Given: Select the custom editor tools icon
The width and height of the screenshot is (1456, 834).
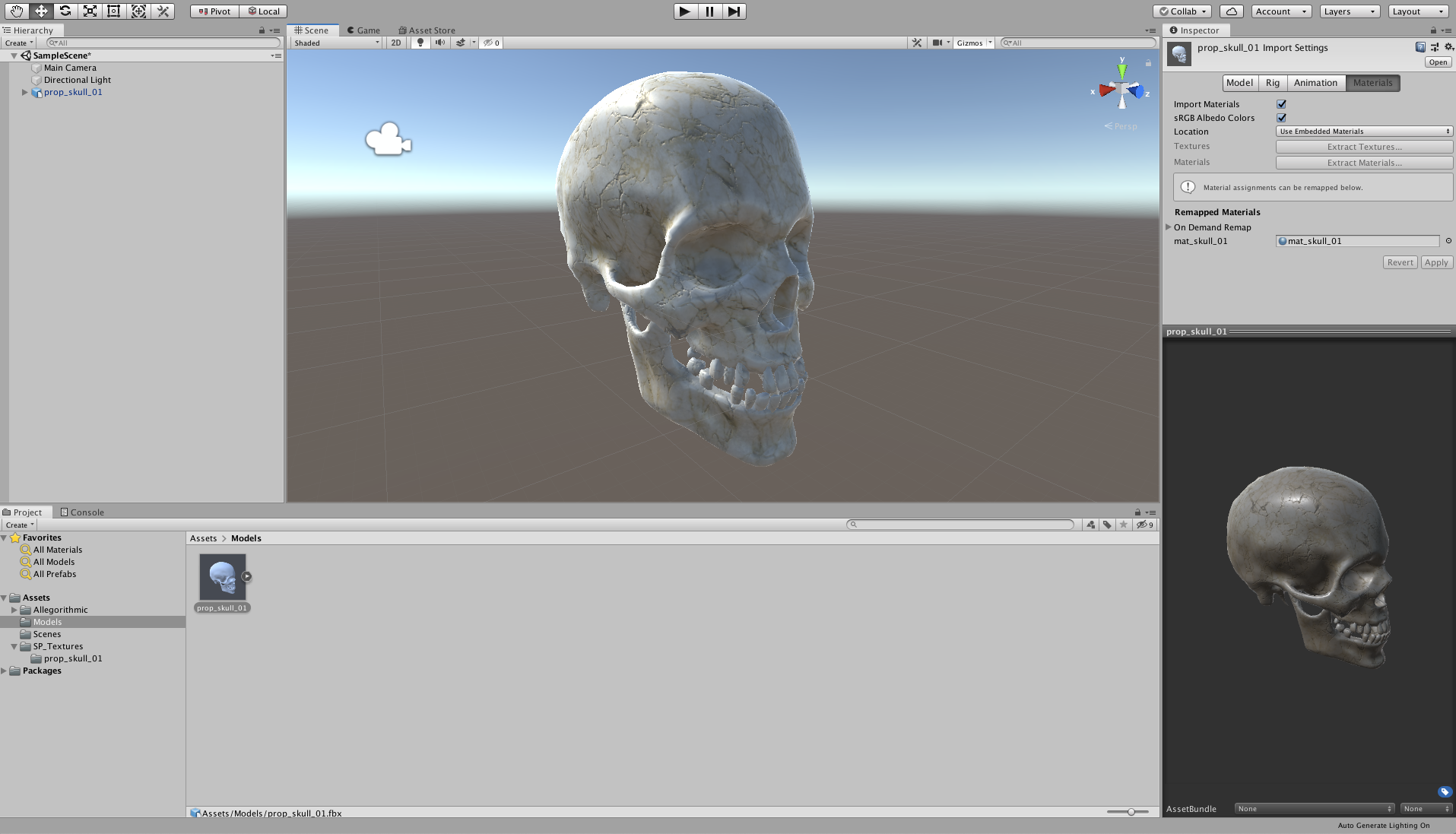Looking at the screenshot, I should [163, 11].
